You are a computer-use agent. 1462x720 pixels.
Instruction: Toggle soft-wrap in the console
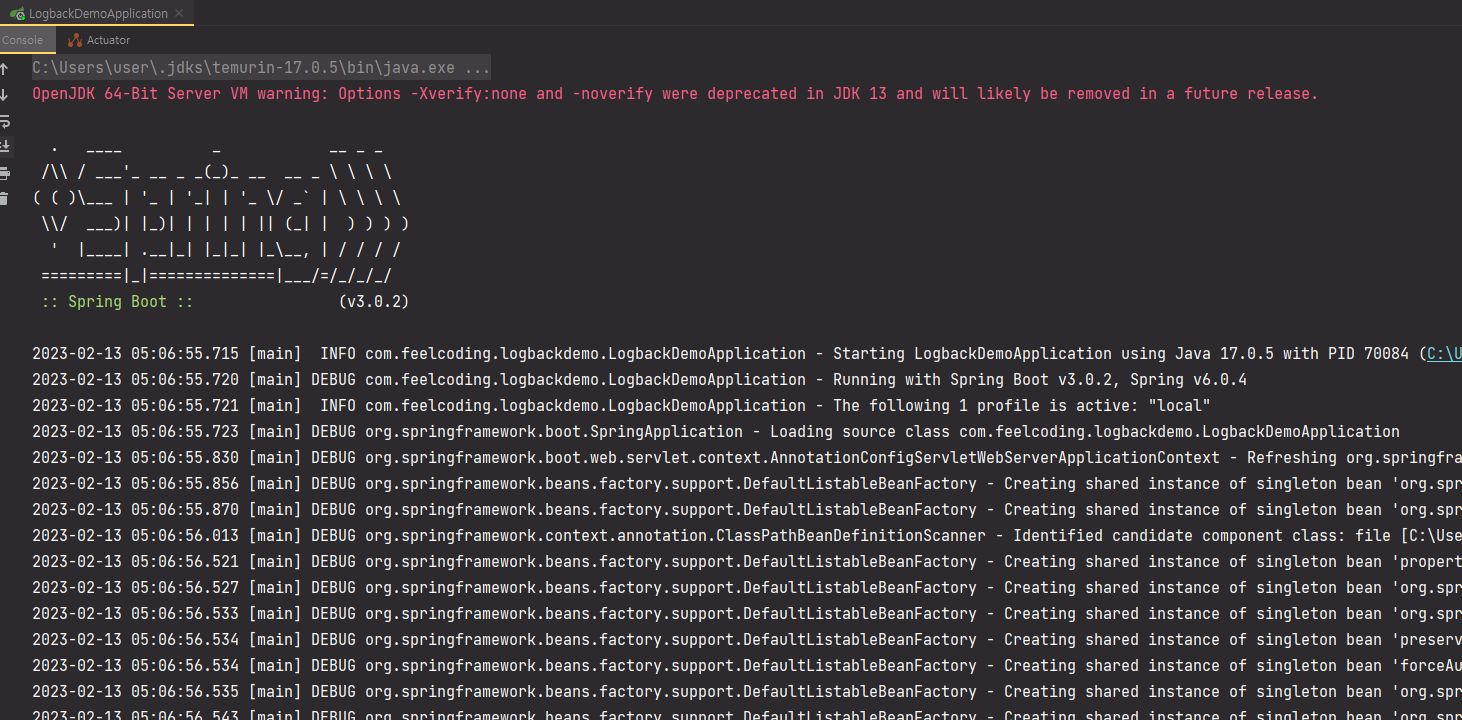[4, 121]
